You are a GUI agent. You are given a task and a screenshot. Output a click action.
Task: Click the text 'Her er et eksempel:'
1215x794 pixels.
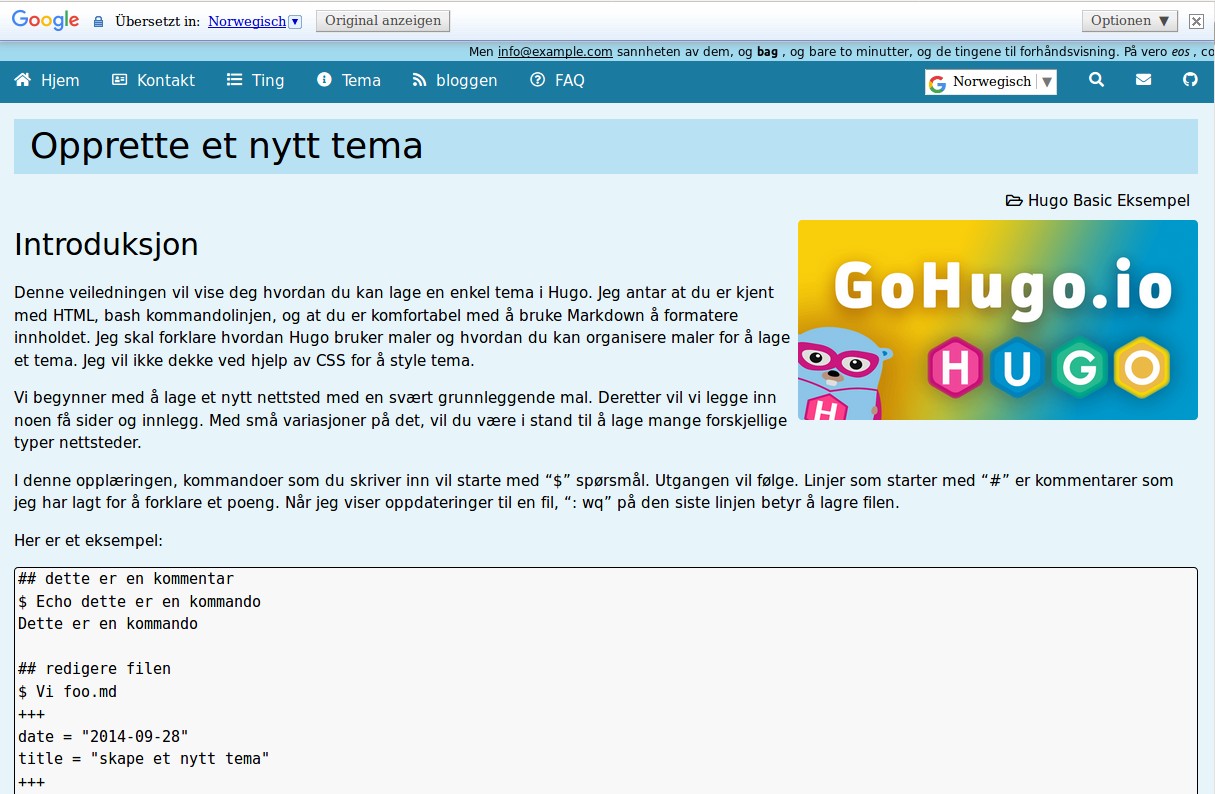click(88, 541)
